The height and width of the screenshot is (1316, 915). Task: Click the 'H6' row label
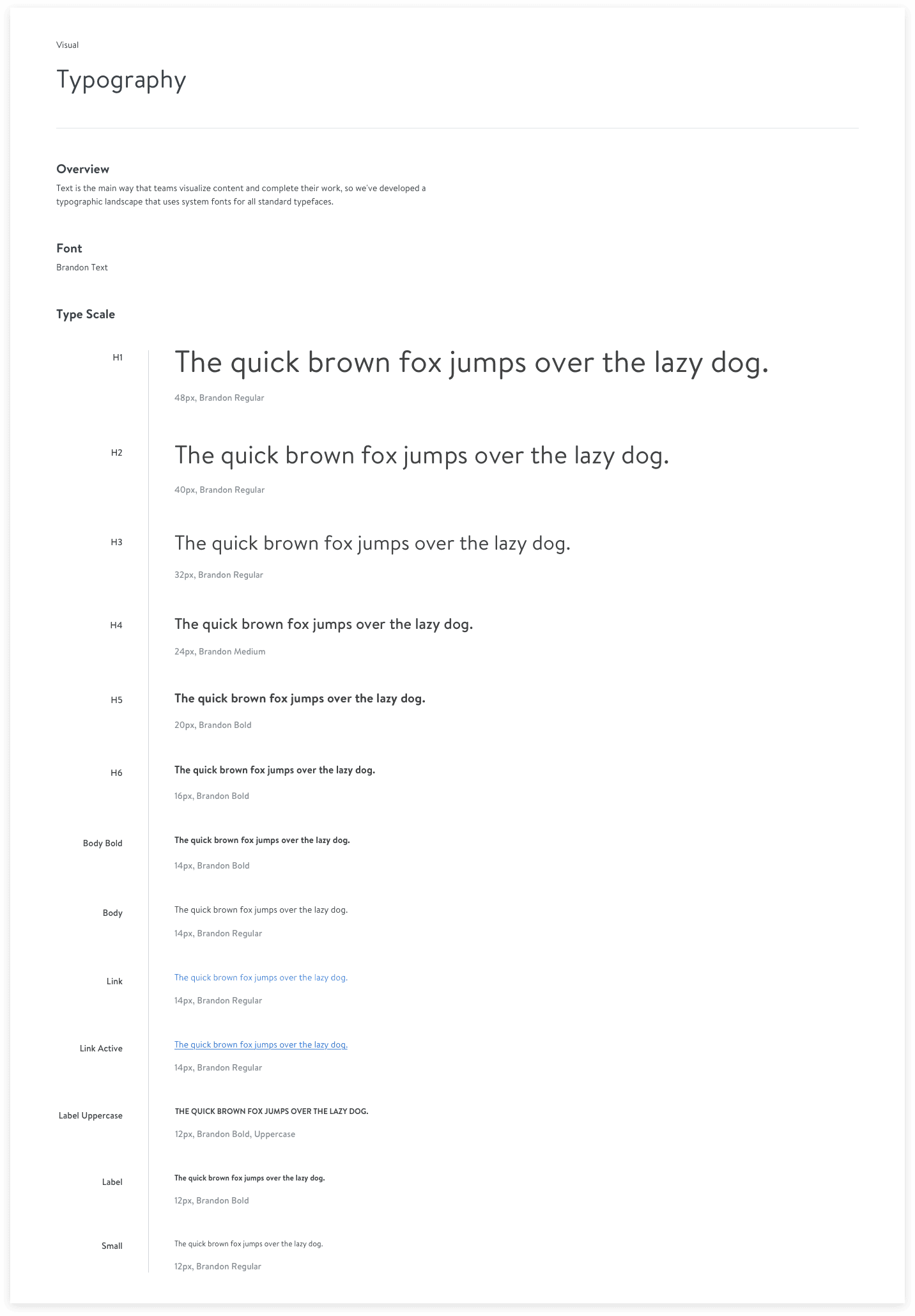[x=116, y=773]
